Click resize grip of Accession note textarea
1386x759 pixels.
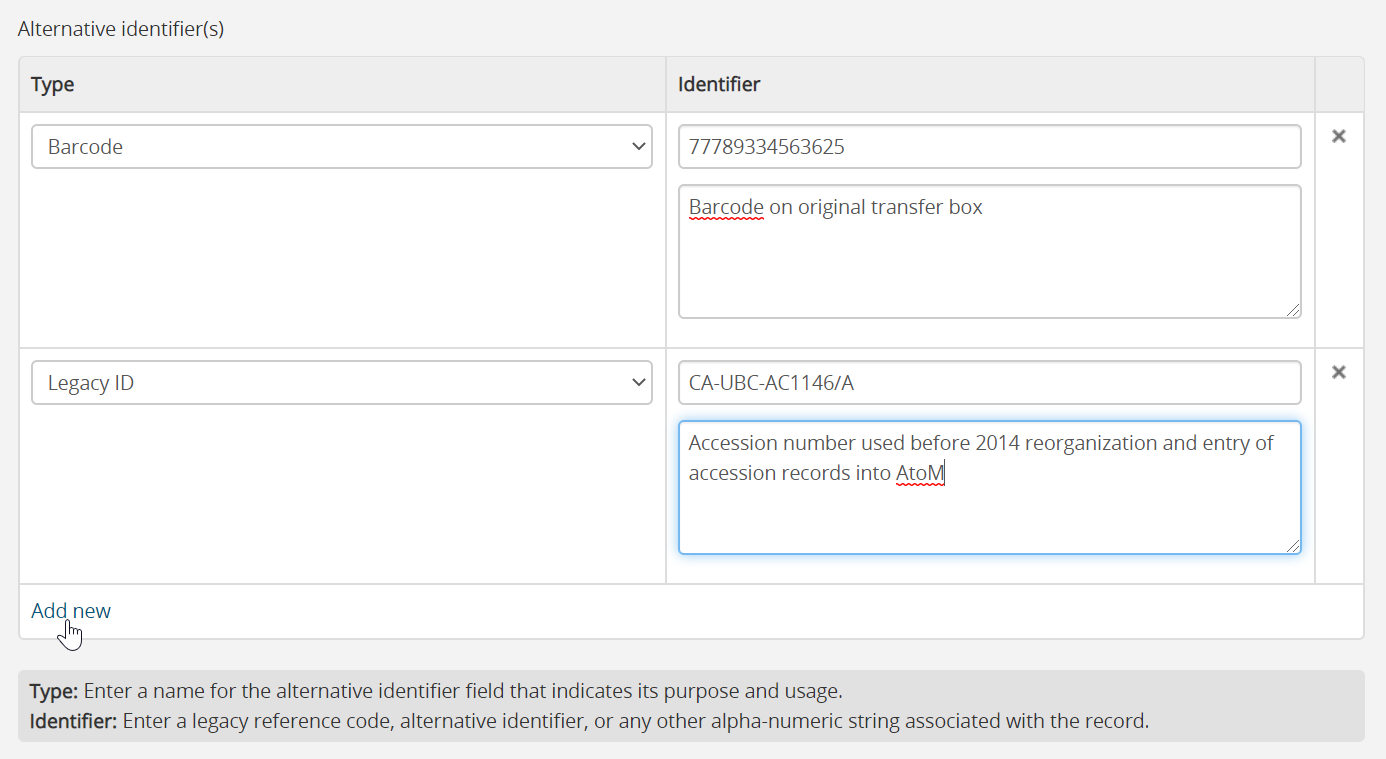(x=1293, y=546)
